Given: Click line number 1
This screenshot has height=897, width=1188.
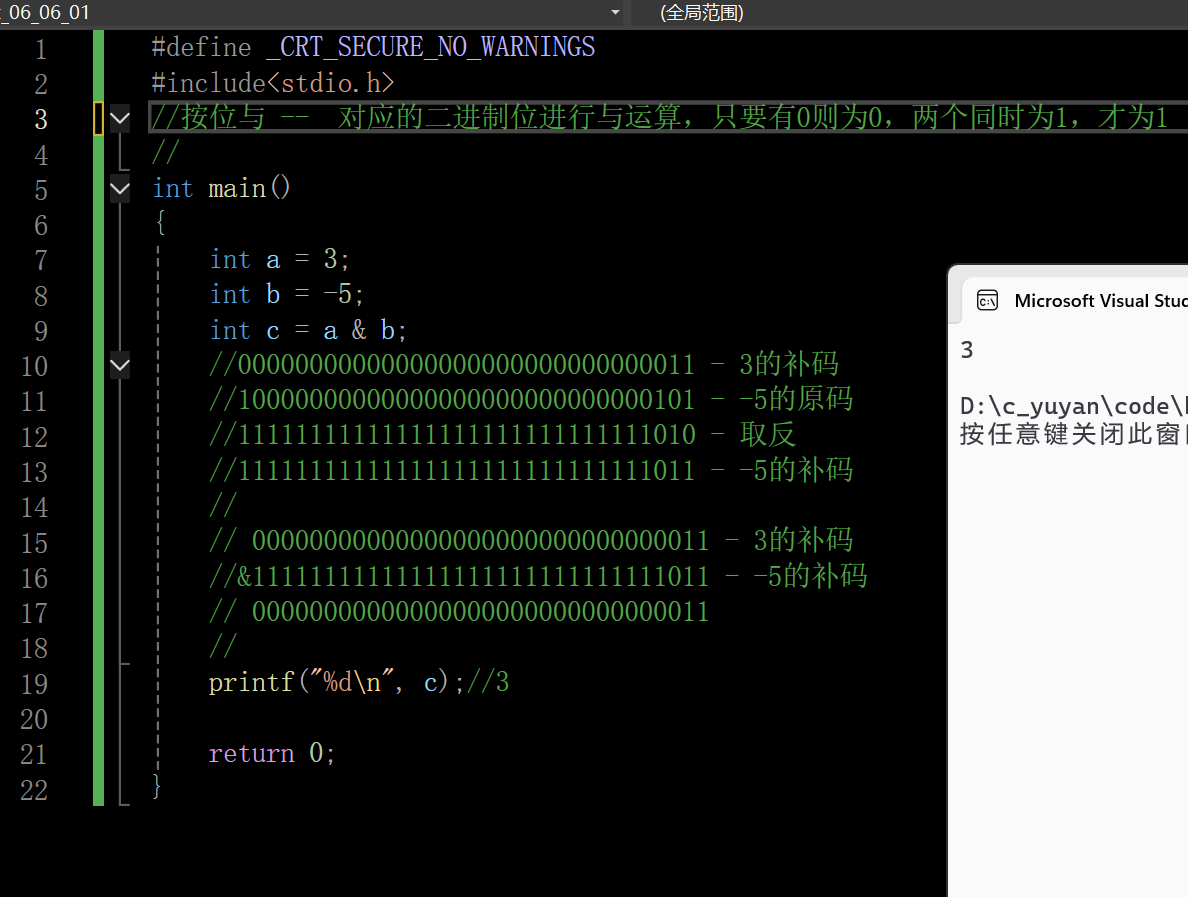Looking at the screenshot, I should tap(40, 49).
